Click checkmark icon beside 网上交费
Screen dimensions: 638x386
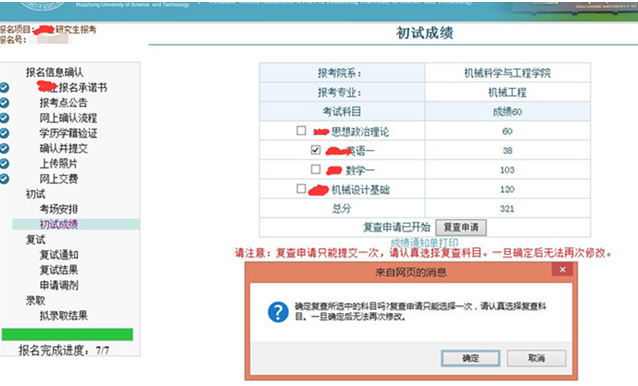click(4, 179)
